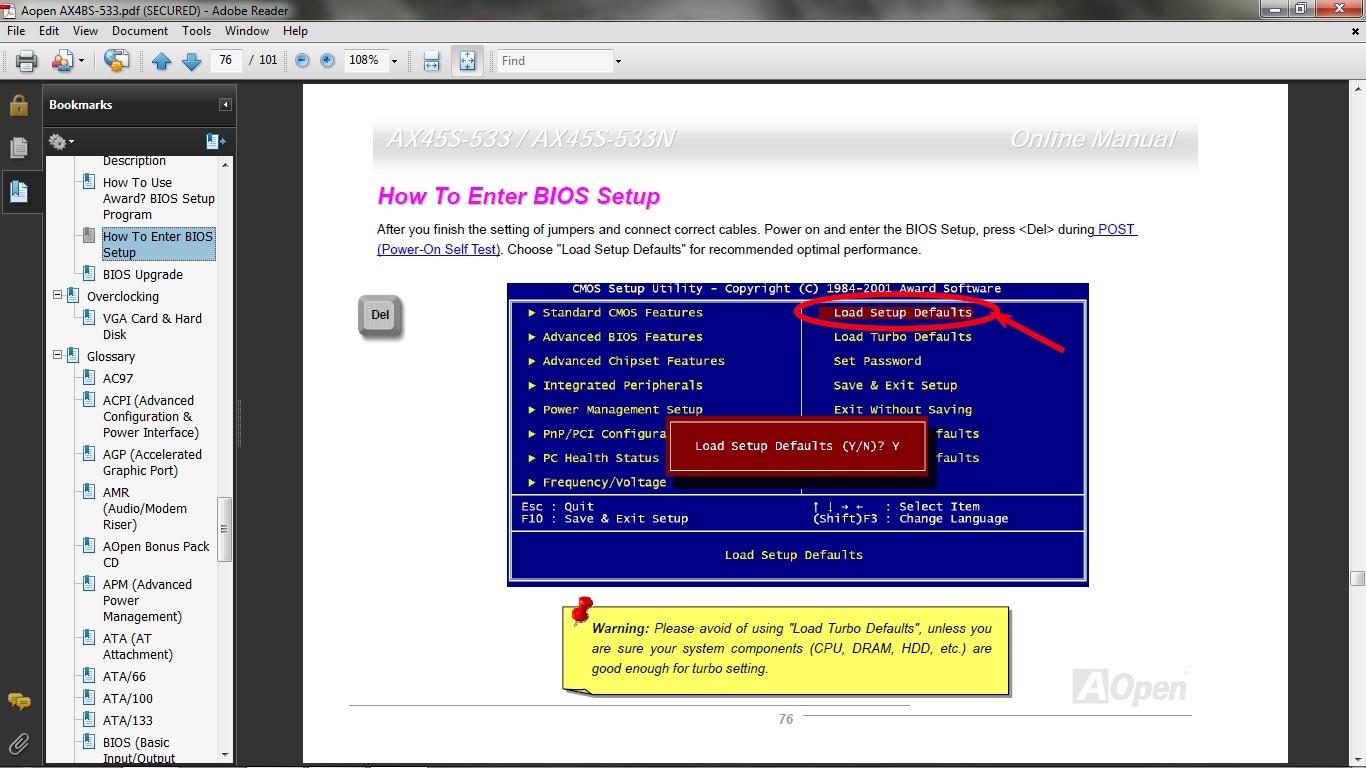Open the bookmarks options gear menu
The image size is (1366, 768).
(x=61, y=141)
